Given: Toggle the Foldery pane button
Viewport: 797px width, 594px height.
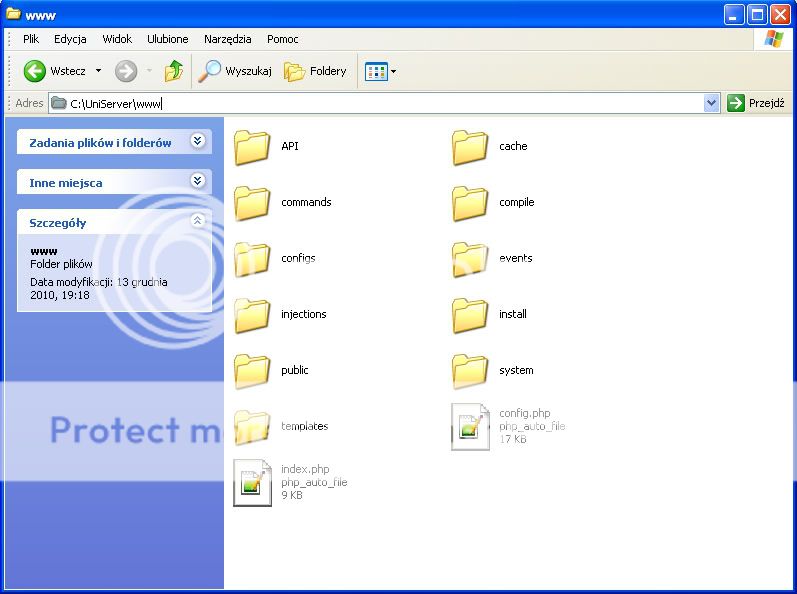Looking at the screenshot, I should point(315,71).
